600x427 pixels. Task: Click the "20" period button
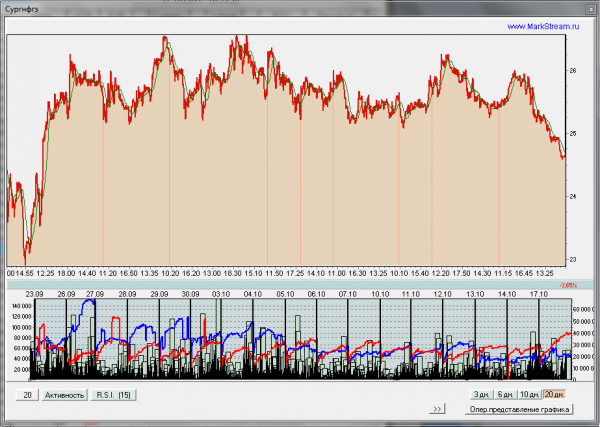pyautogui.click(x=27, y=395)
